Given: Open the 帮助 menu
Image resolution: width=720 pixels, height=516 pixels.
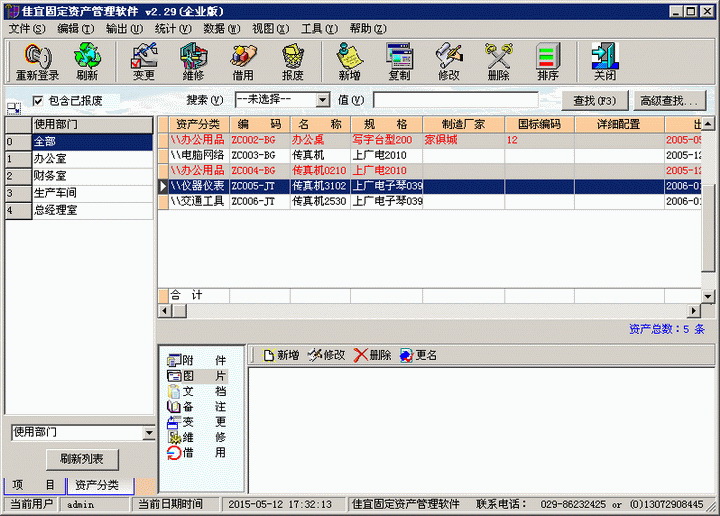Looking at the screenshot, I should [x=368, y=28].
